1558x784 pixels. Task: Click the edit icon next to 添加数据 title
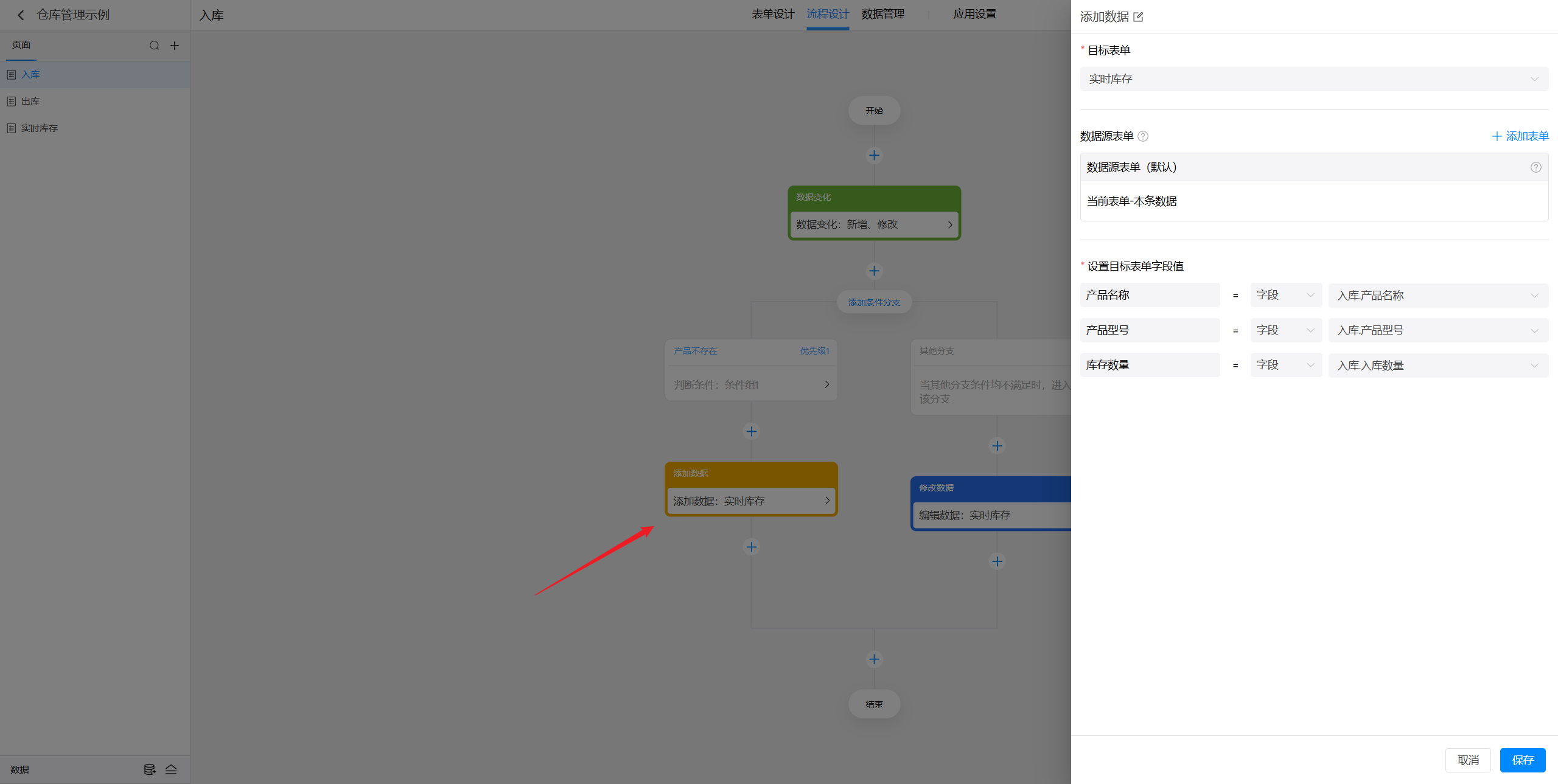tap(1138, 17)
